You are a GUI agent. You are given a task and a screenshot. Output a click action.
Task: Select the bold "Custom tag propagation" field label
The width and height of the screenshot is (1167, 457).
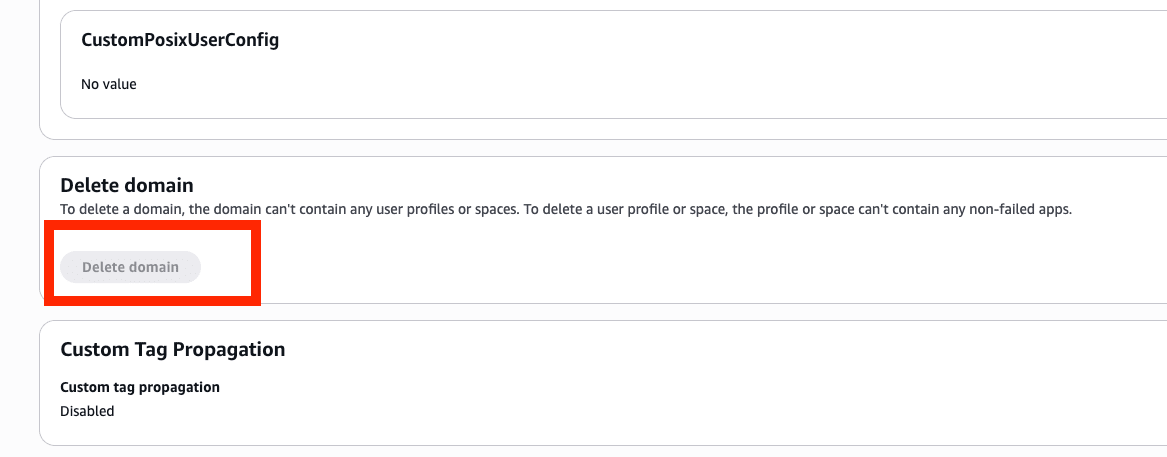coord(140,387)
